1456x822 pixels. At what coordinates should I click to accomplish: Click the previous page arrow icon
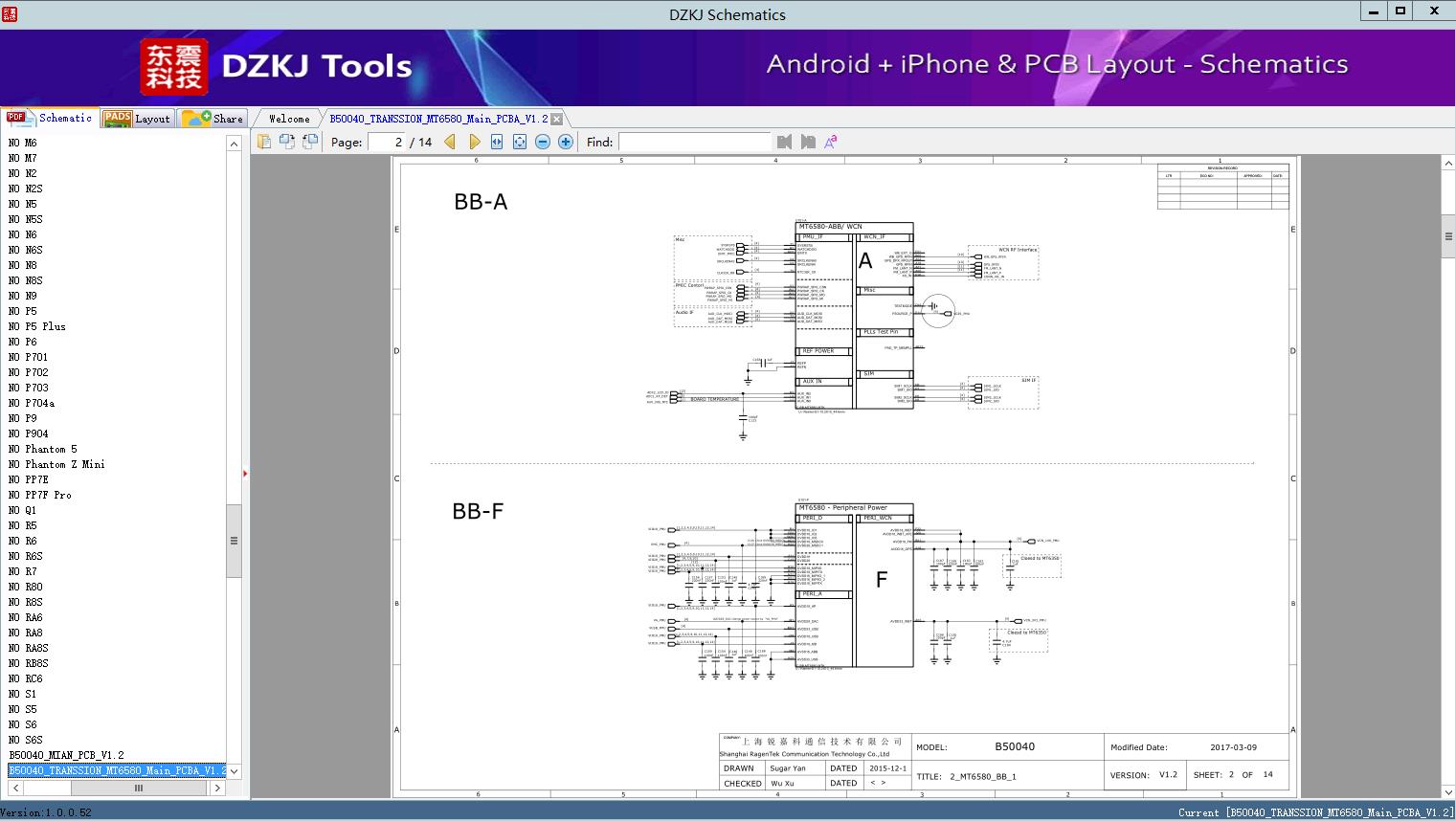coord(450,142)
